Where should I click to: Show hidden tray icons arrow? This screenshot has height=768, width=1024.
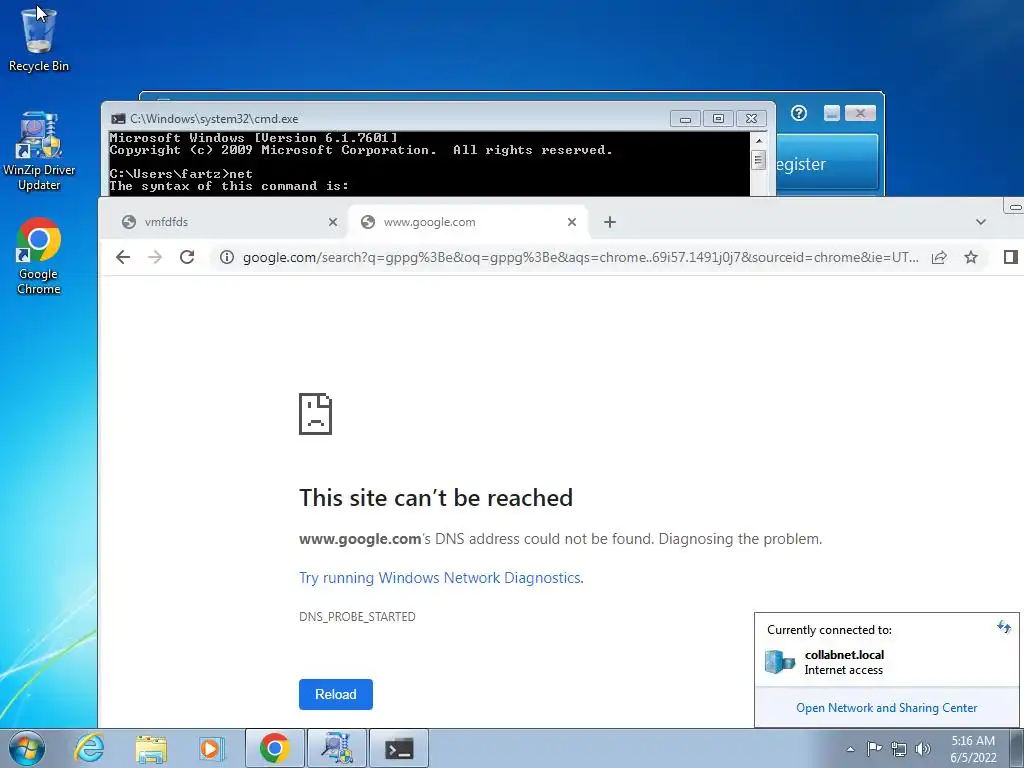coord(850,749)
